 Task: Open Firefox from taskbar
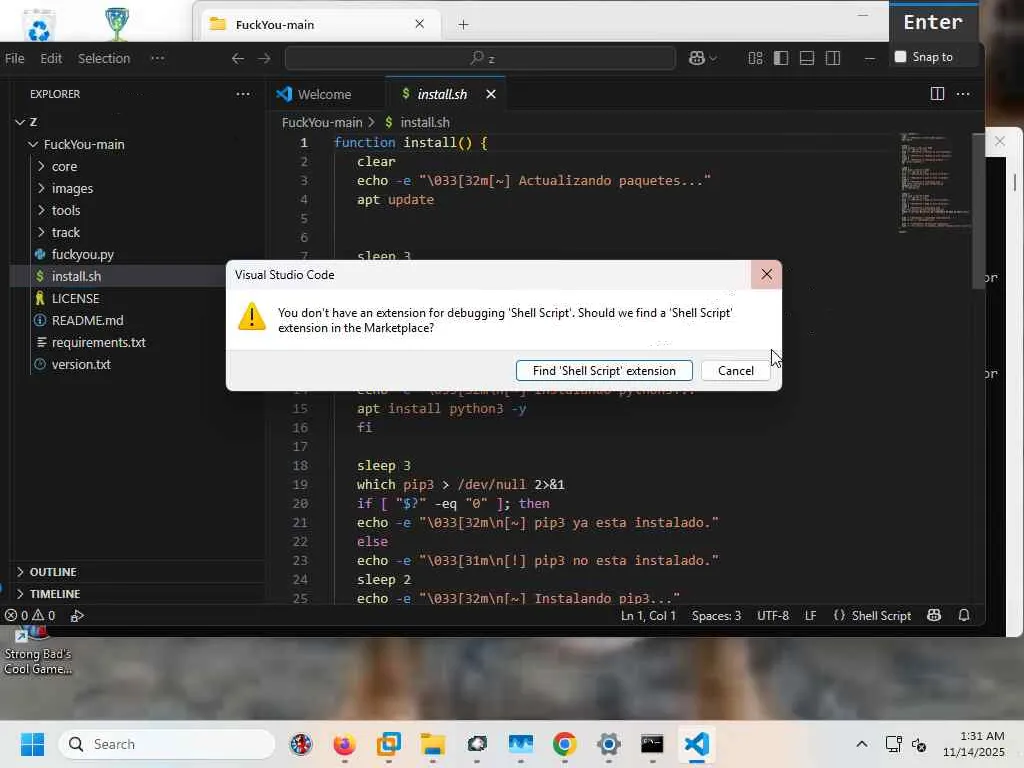tap(344, 744)
